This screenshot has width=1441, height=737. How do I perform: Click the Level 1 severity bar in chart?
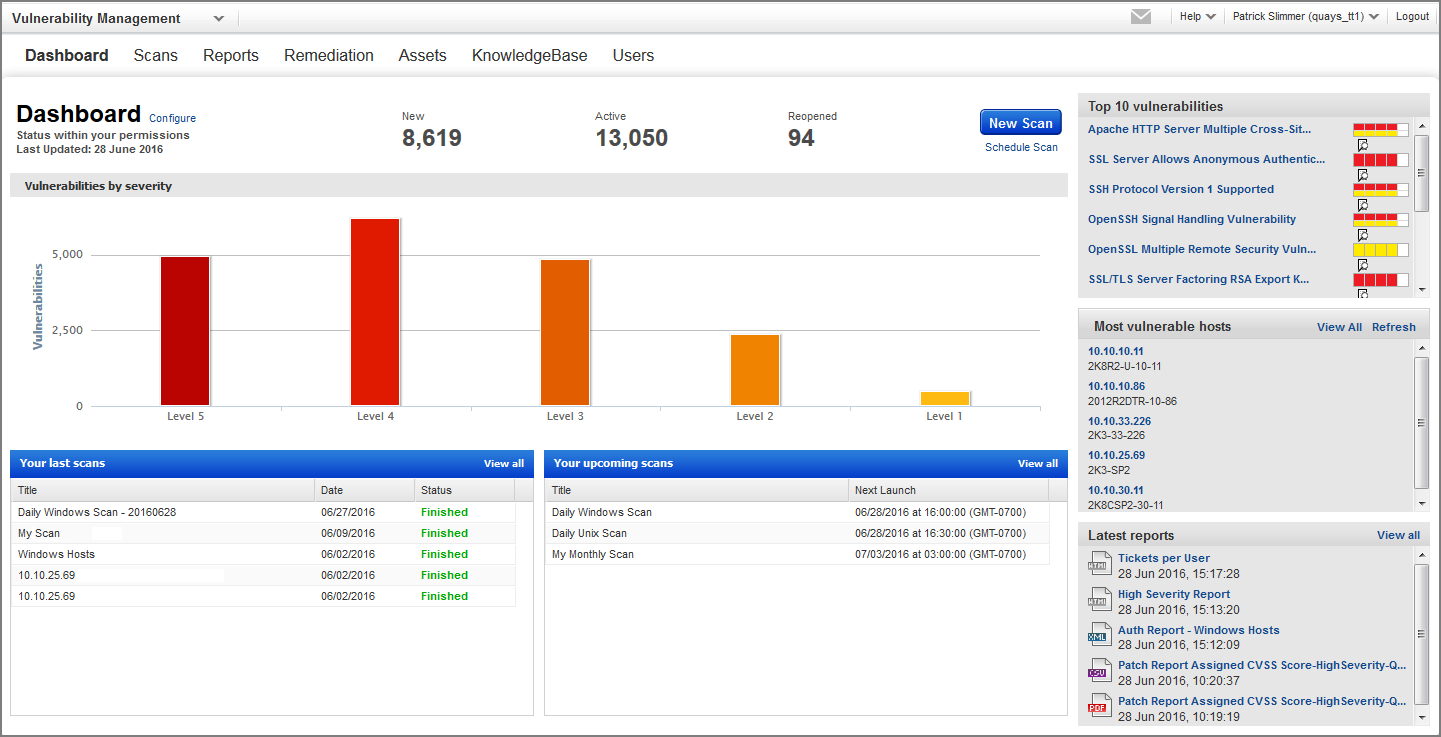coord(945,398)
